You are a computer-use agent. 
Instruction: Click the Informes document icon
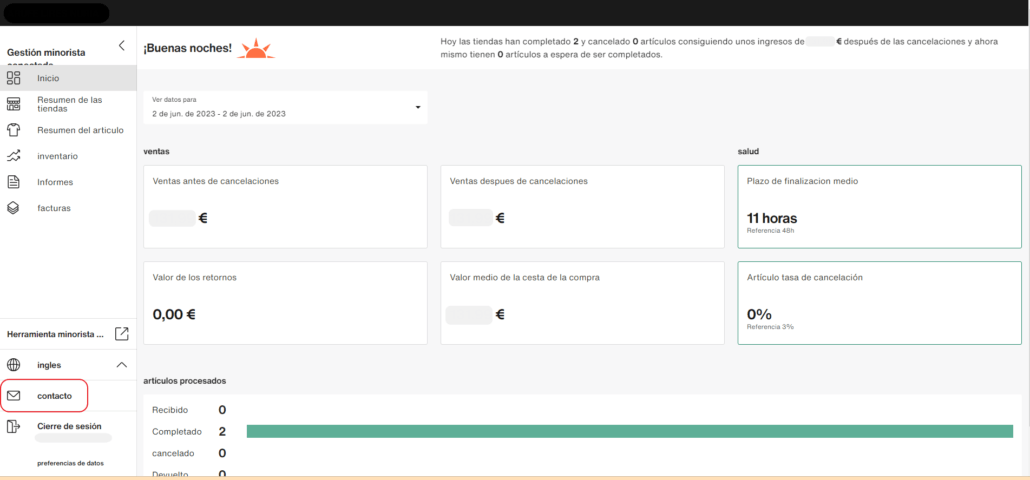click(x=14, y=182)
